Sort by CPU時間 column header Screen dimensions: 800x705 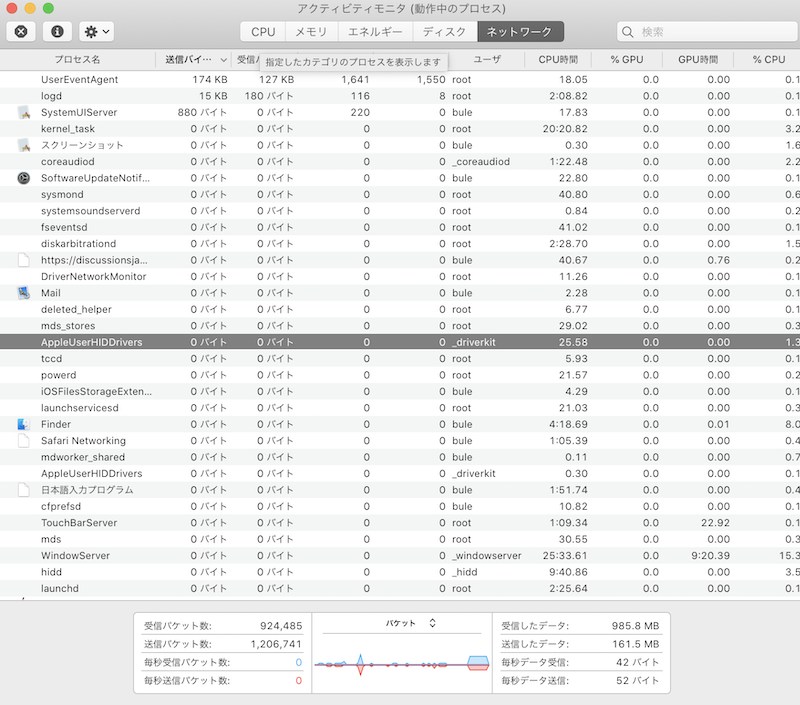558,60
